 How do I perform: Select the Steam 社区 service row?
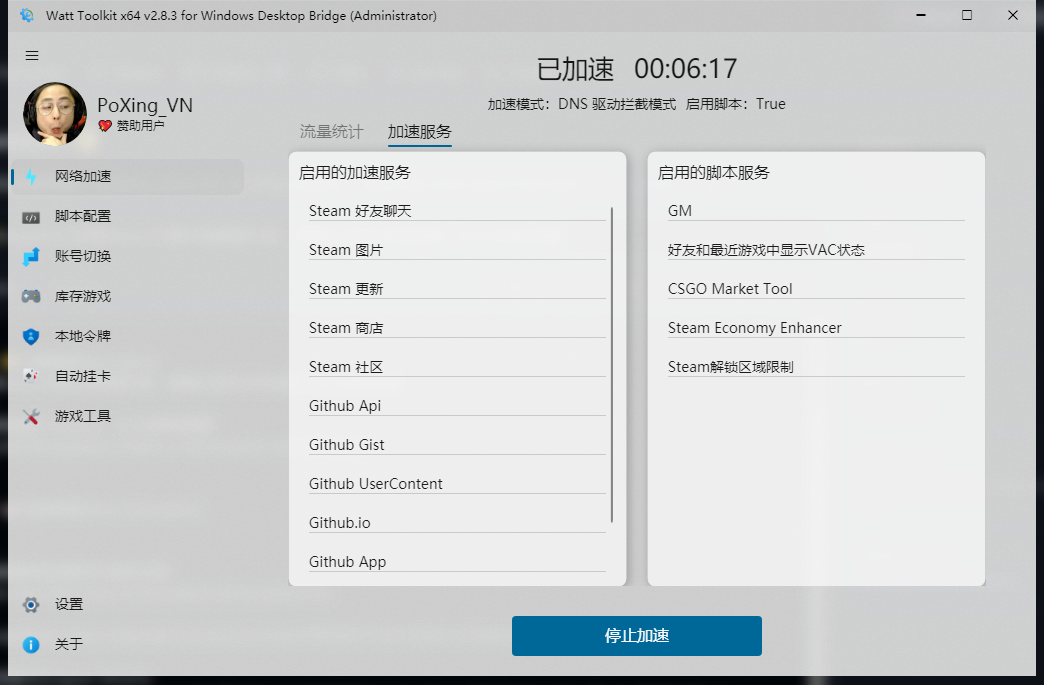coord(457,367)
